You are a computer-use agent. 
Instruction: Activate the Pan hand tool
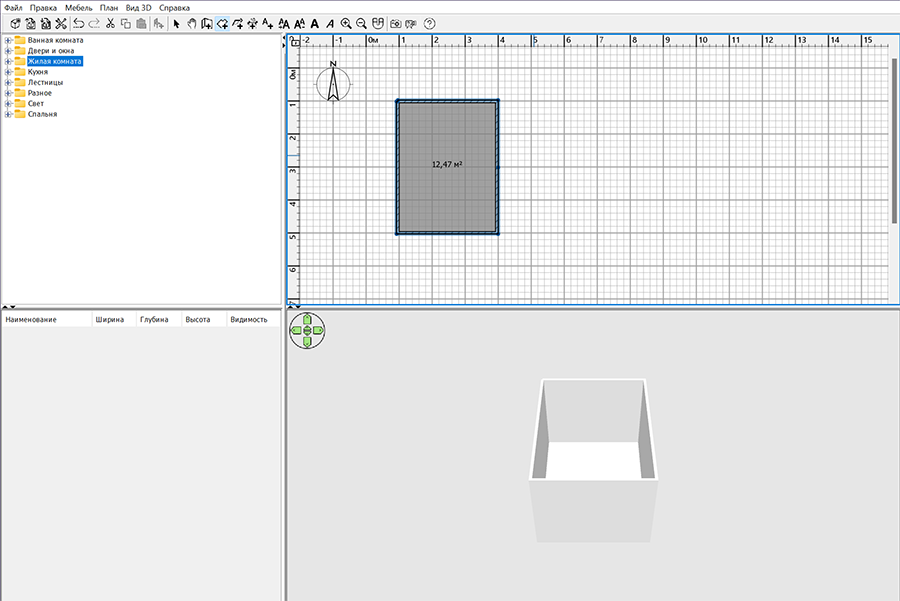point(192,24)
